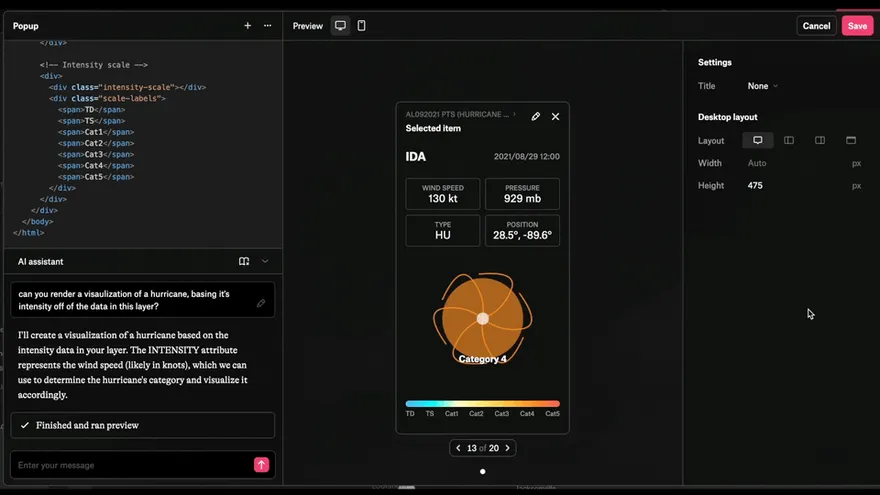The image size is (880, 495).
Task: Click the Height 475 field
Action: pyautogui.click(x=804, y=185)
